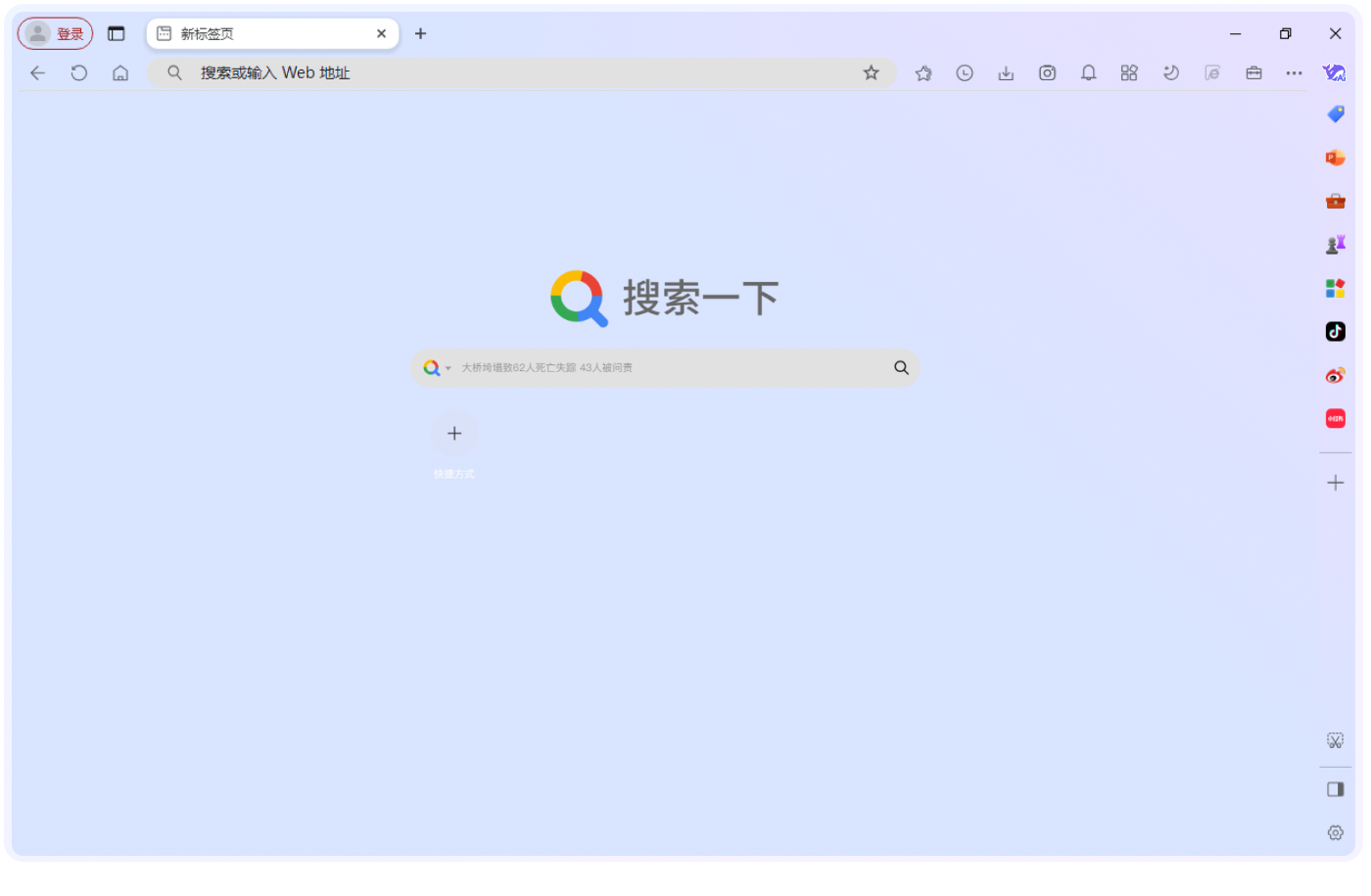Select the 新标签页 tab
Viewport: 1371px width, 896px height.
click(272, 33)
